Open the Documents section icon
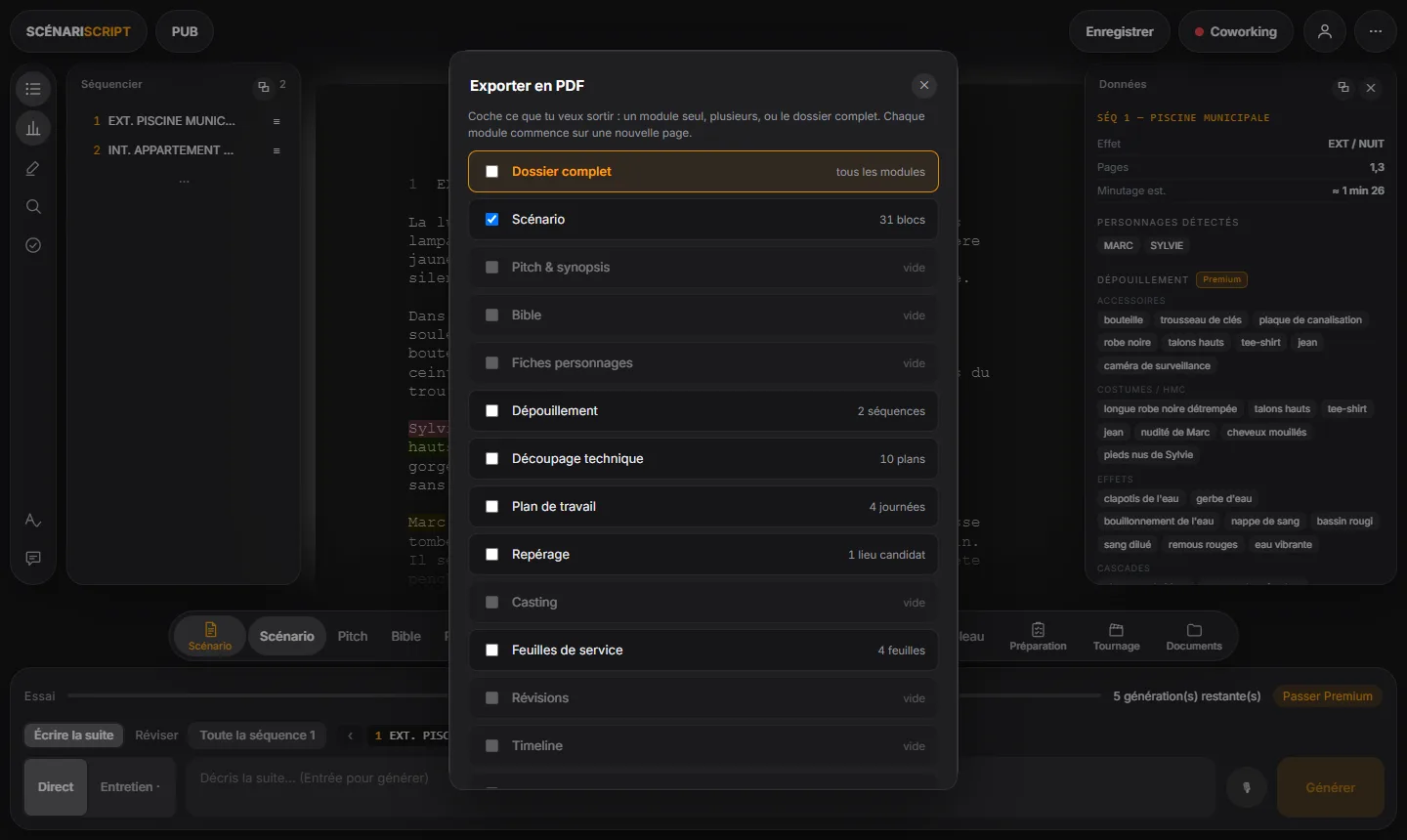 (x=1194, y=637)
